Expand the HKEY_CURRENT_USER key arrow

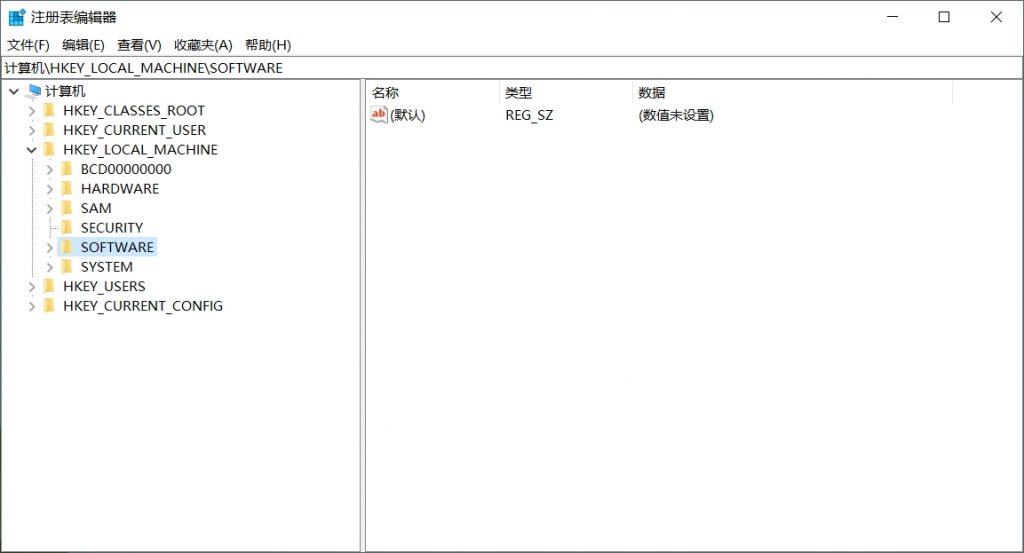pos(32,131)
